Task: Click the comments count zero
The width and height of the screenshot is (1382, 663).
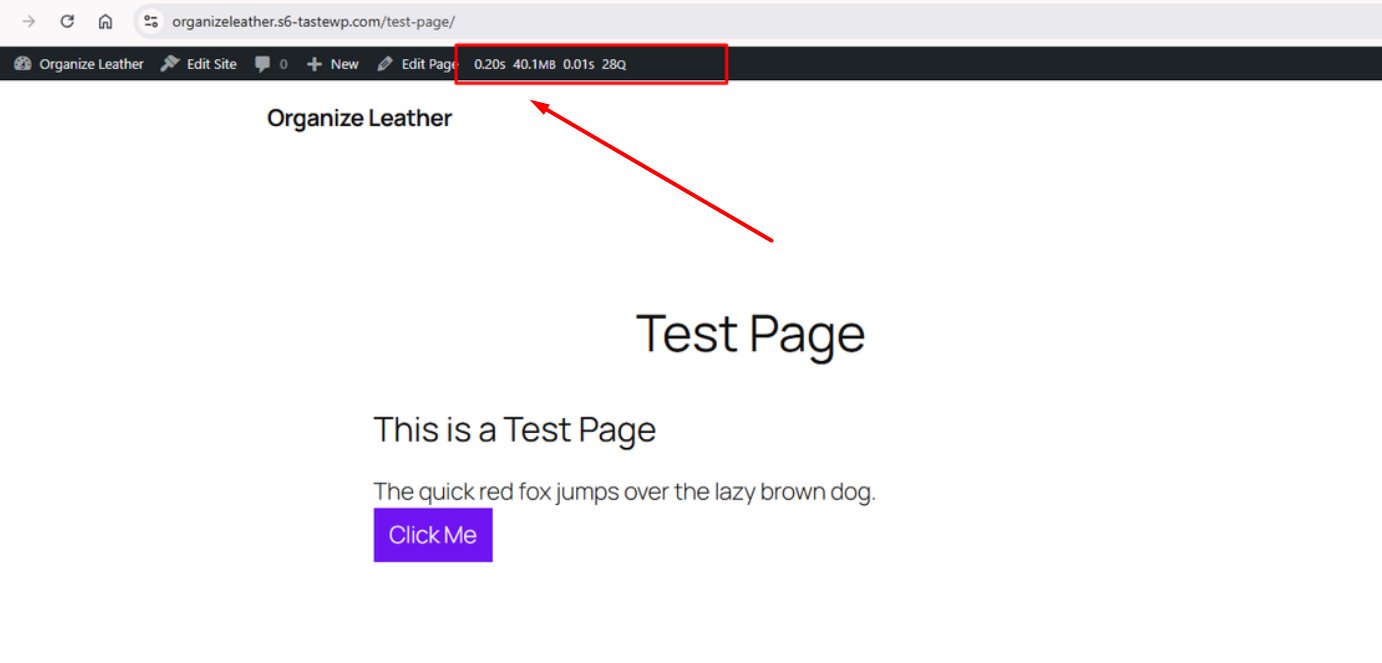Action: (283, 64)
